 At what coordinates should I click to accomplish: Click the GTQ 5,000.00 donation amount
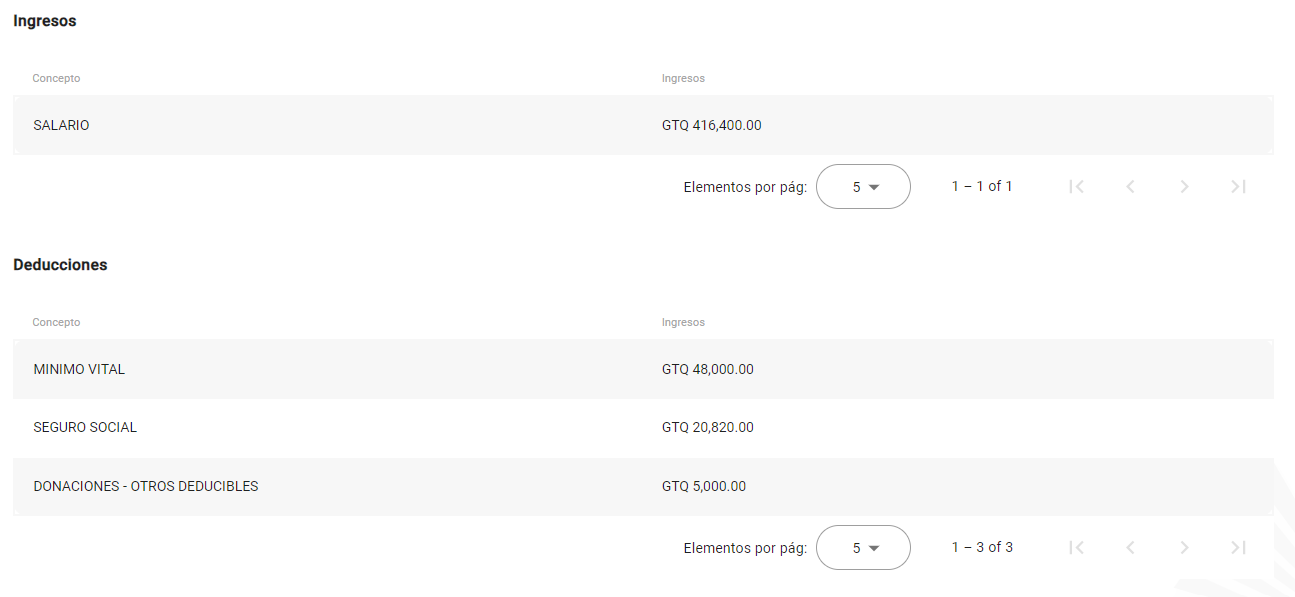(x=705, y=486)
